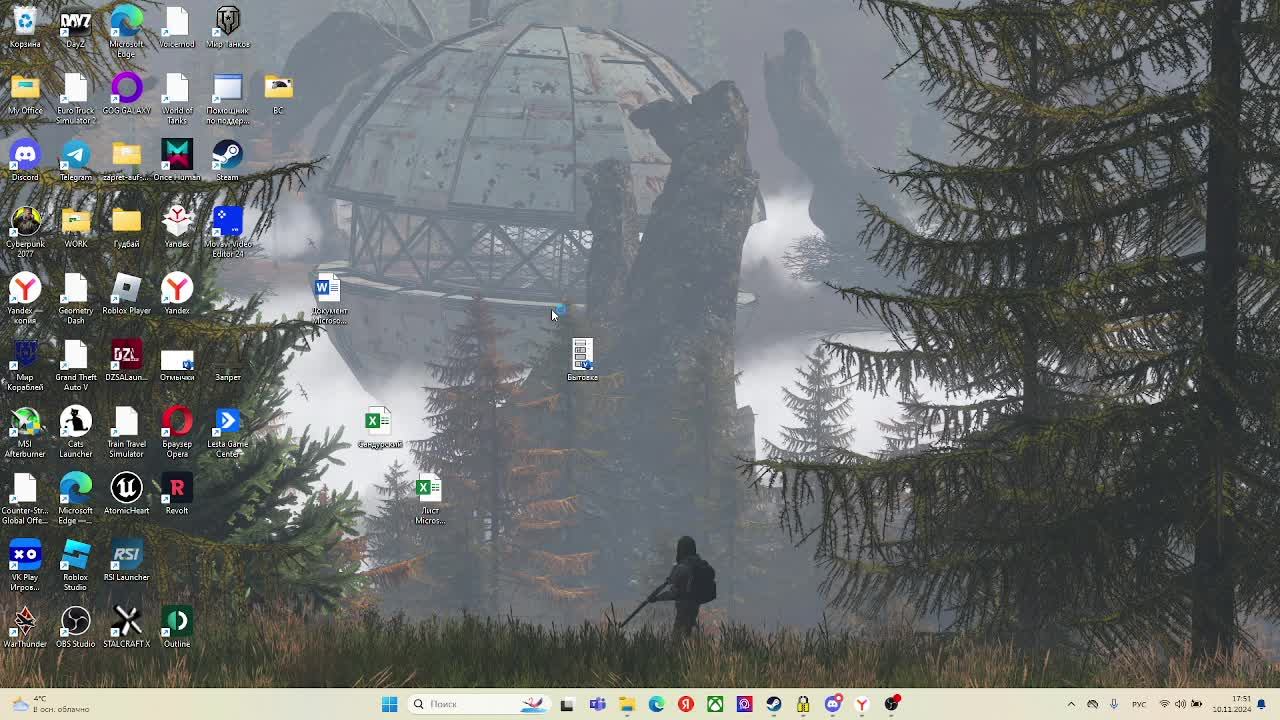Focus the taskbar Поиск search box
1280x720 pixels.
(479, 704)
